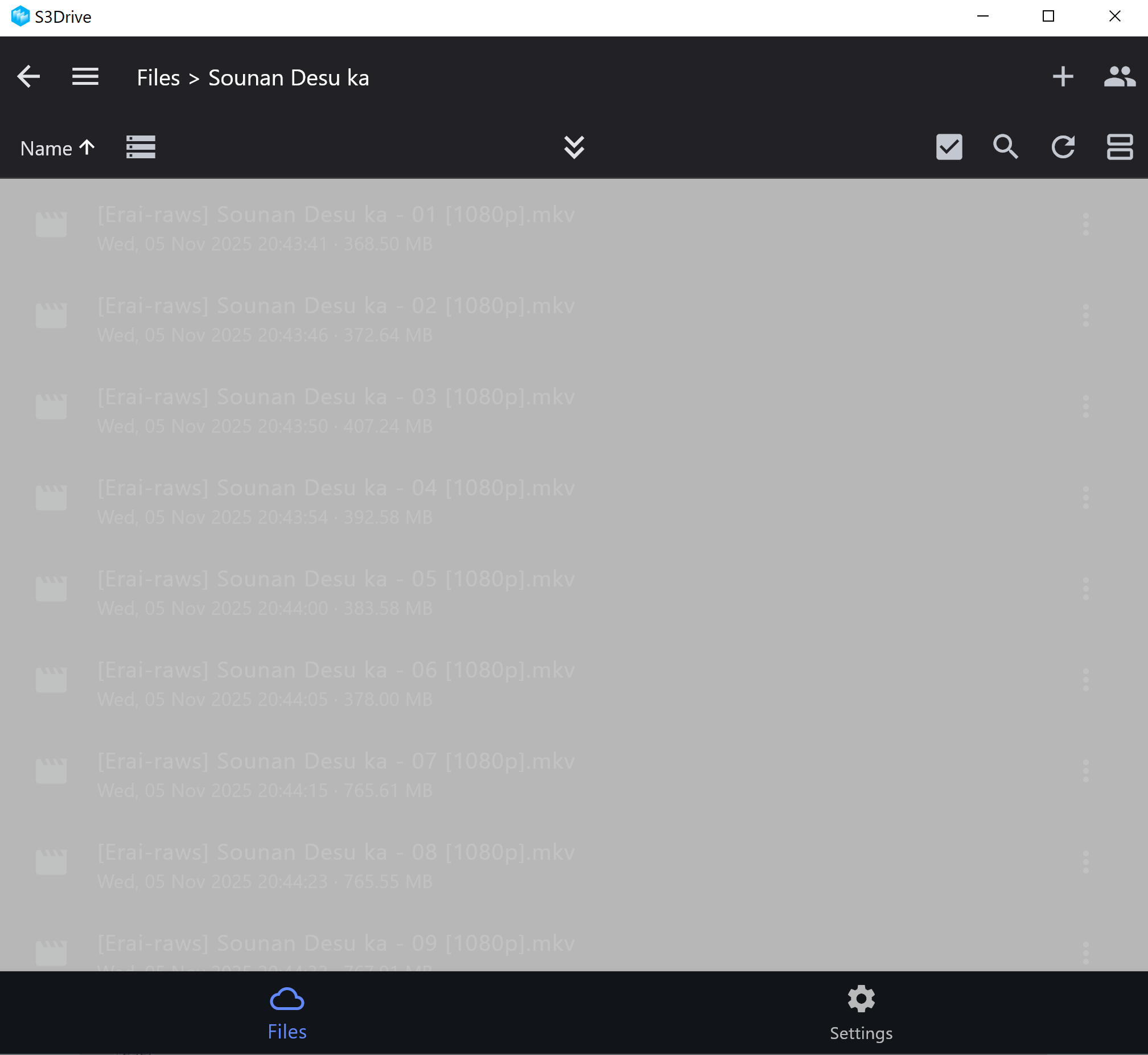Viewport: 1148px width, 1055px height.
Task: Click Sounan Desu ka breadcrumb
Action: (288, 77)
